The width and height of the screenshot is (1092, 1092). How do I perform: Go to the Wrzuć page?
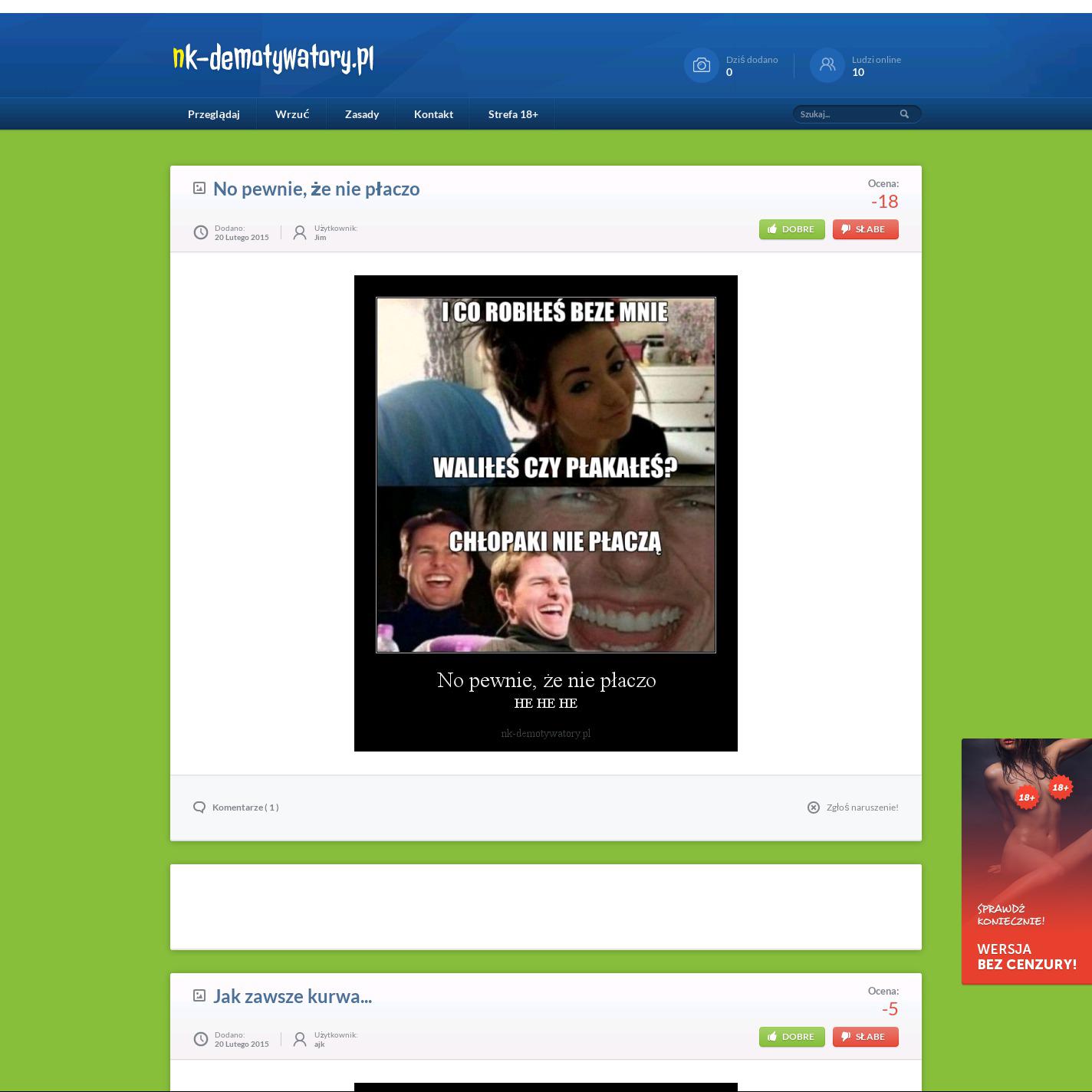point(292,114)
